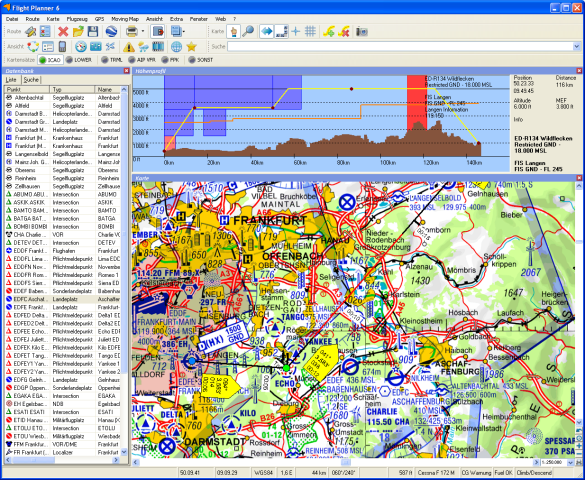Click in the Suche search input field
The height and width of the screenshot is (480, 585).
[x=400, y=47]
